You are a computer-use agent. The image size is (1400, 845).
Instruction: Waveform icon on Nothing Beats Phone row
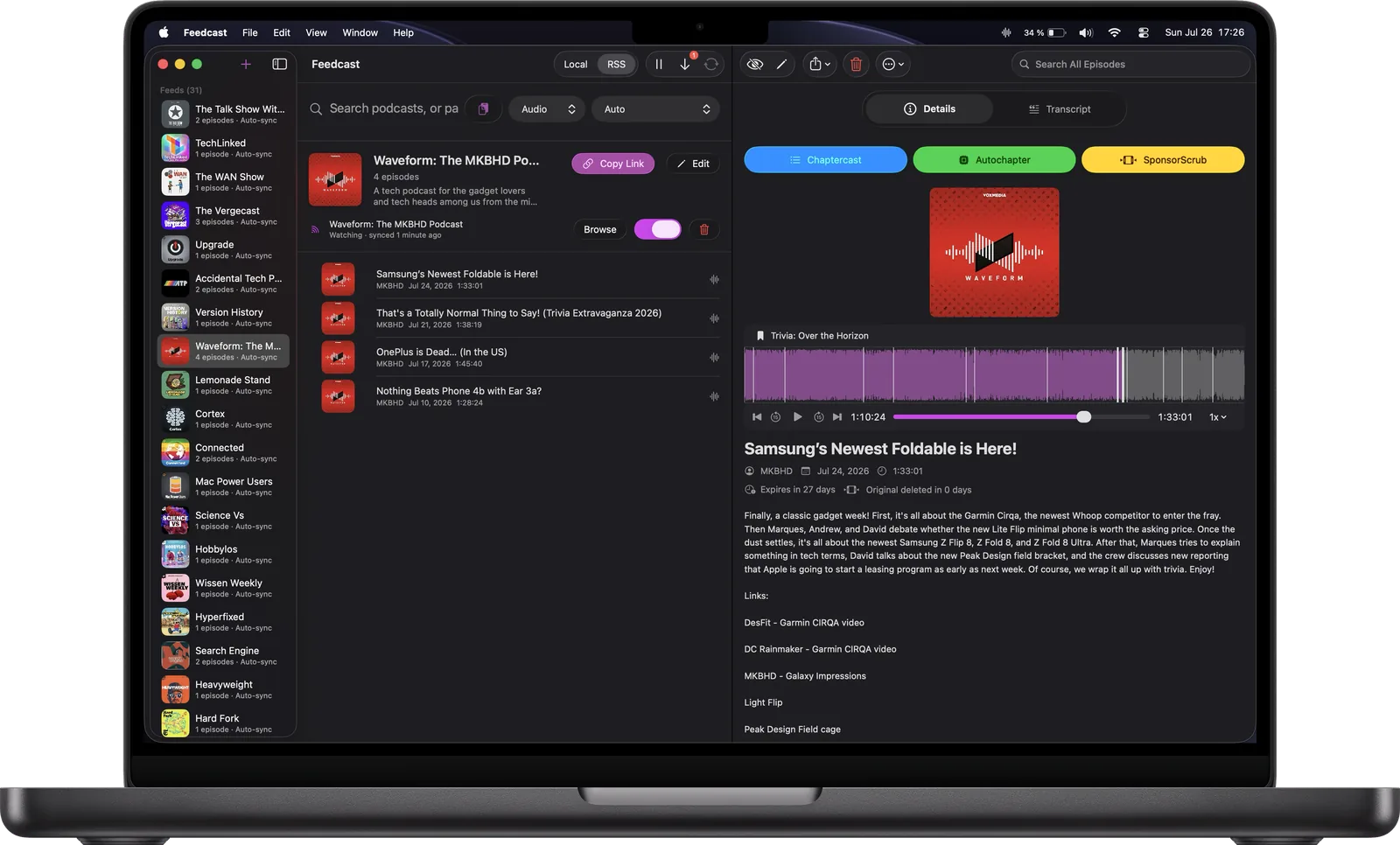(714, 396)
